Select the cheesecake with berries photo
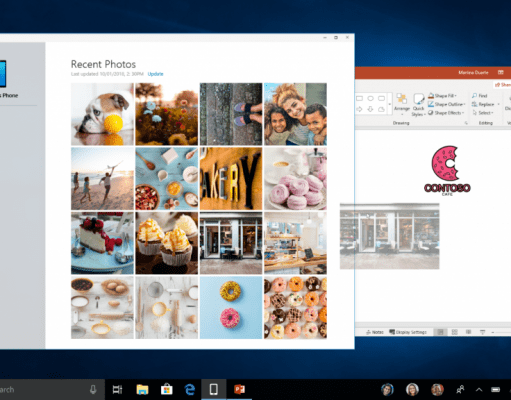Image resolution: width=511 pixels, height=400 pixels. pos(102,243)
